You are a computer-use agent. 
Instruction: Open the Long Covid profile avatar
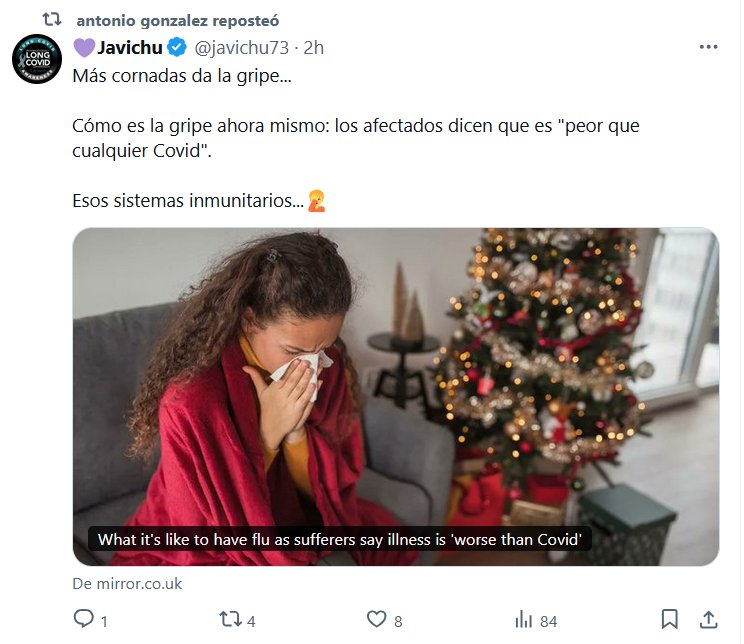(x=37, y=59)
